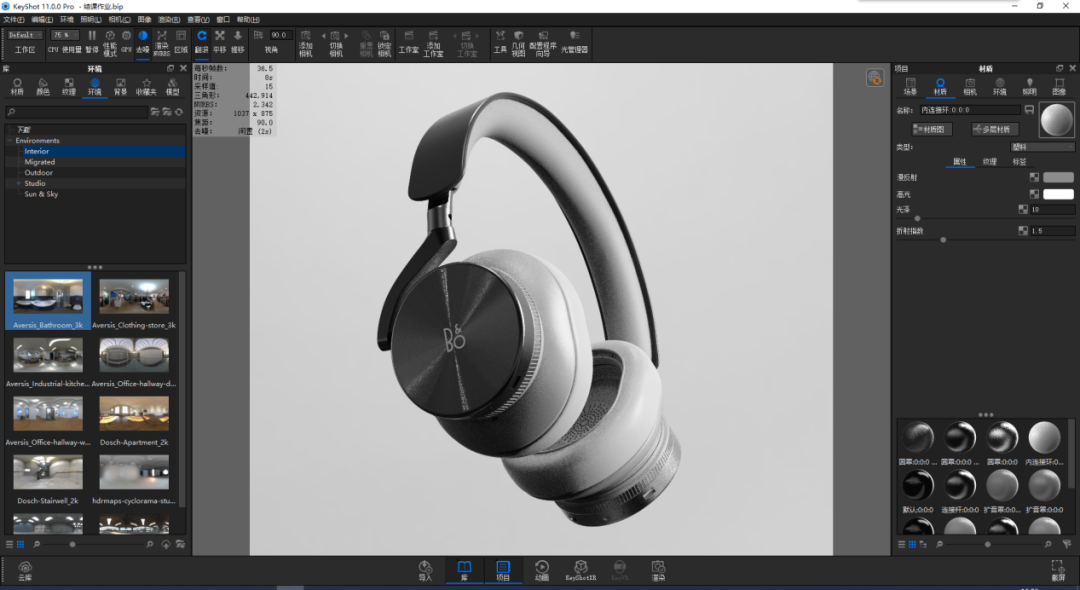This screenshot has height=590, width=1080.
Task: Toggle 去噪 (denoise) in the toolbar
Action: click(142, 40)
